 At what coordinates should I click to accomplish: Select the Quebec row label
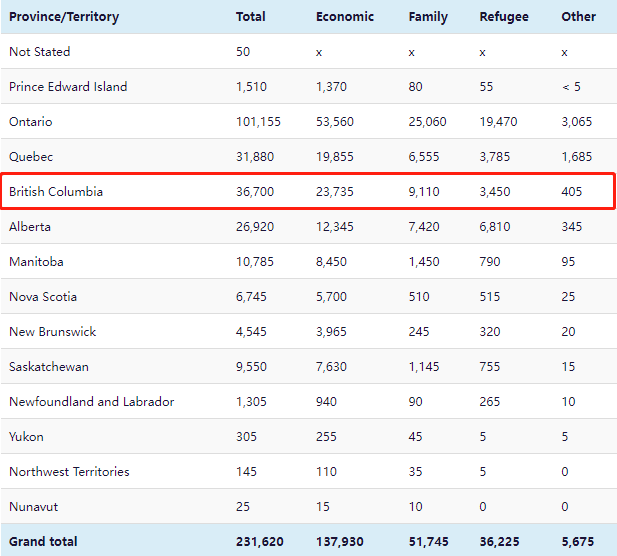pyautogui.click(x=31, y=156)
